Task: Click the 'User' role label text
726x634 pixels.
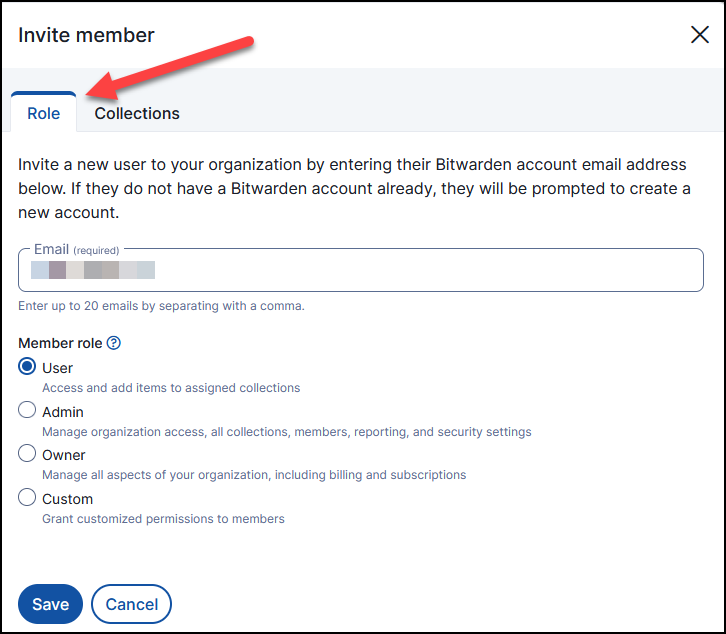Action: pyautogui.click(x=57, y=368)
